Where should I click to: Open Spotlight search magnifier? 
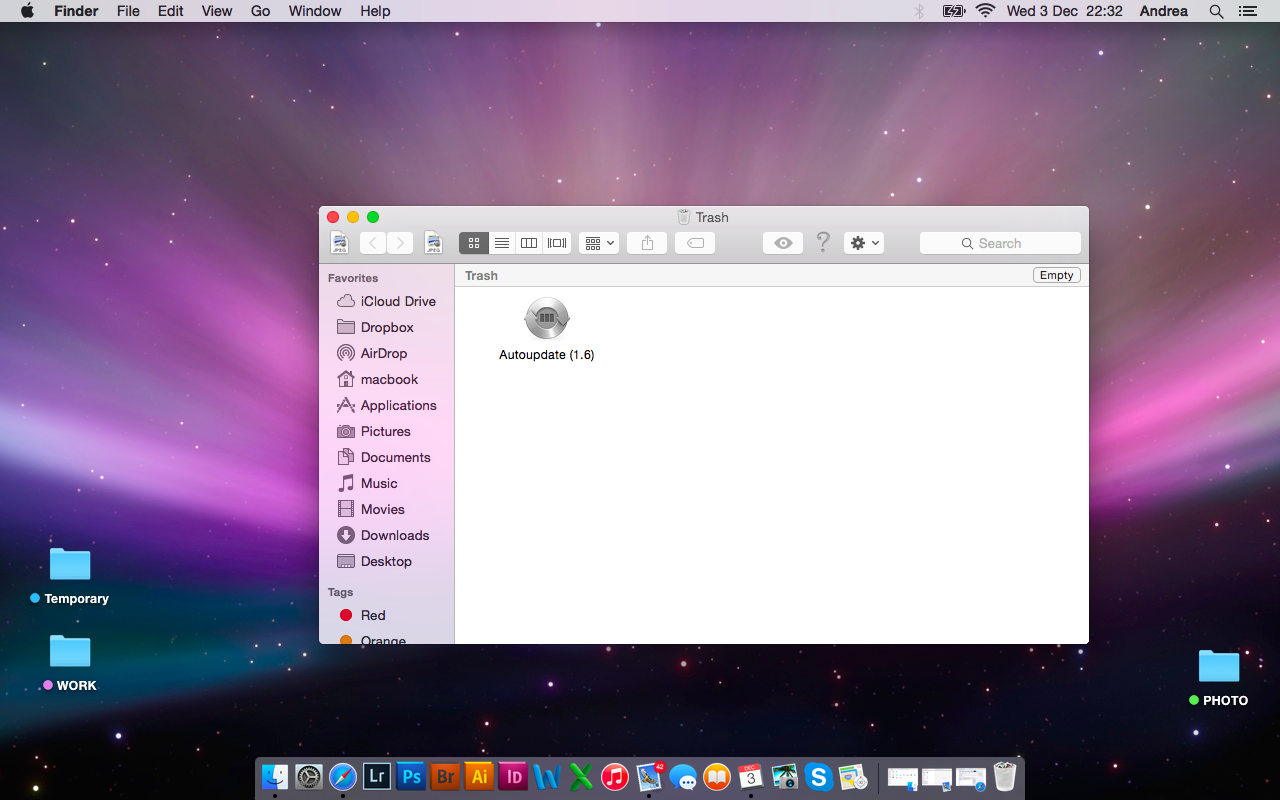pos(1216,11)
